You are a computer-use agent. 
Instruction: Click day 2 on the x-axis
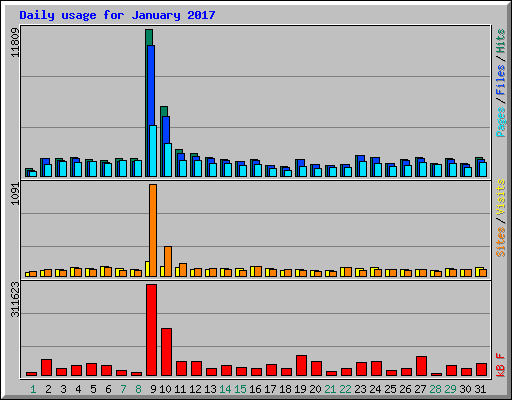(x=48, y=389)
